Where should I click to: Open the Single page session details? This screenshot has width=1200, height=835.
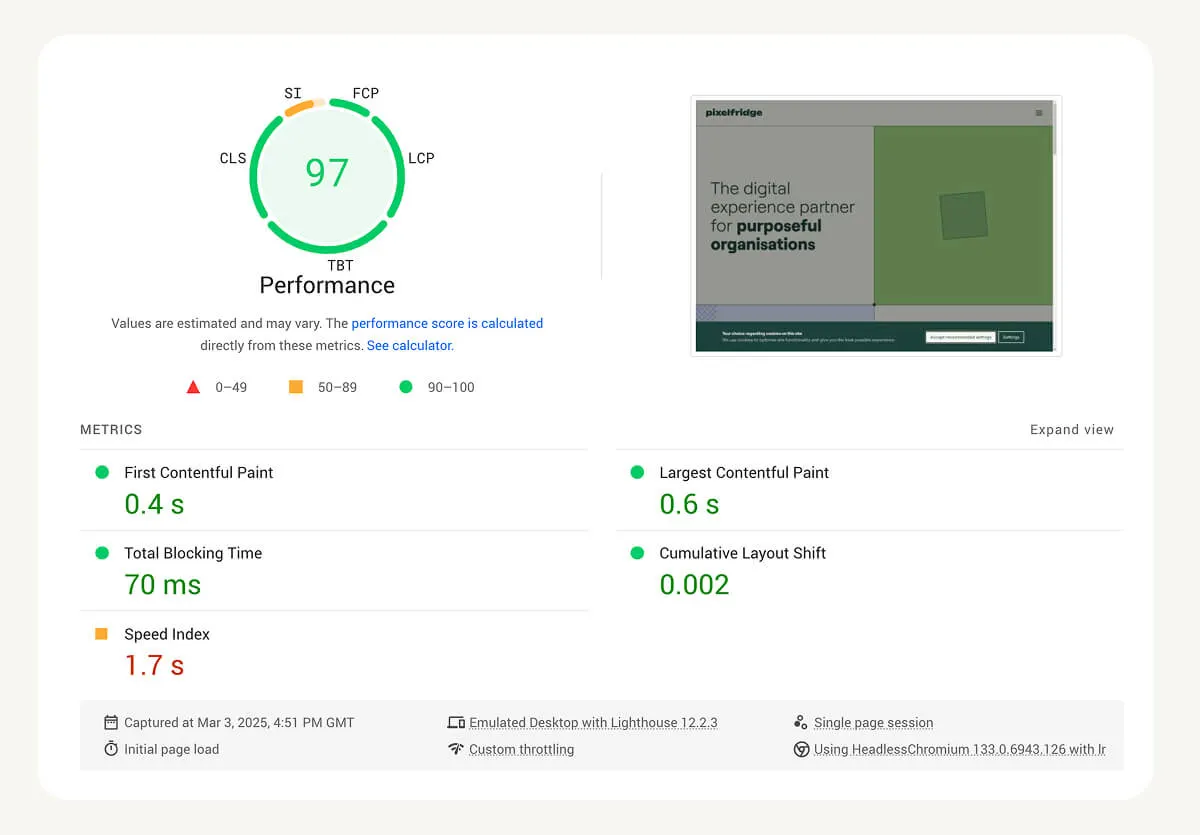pos(873,722)
